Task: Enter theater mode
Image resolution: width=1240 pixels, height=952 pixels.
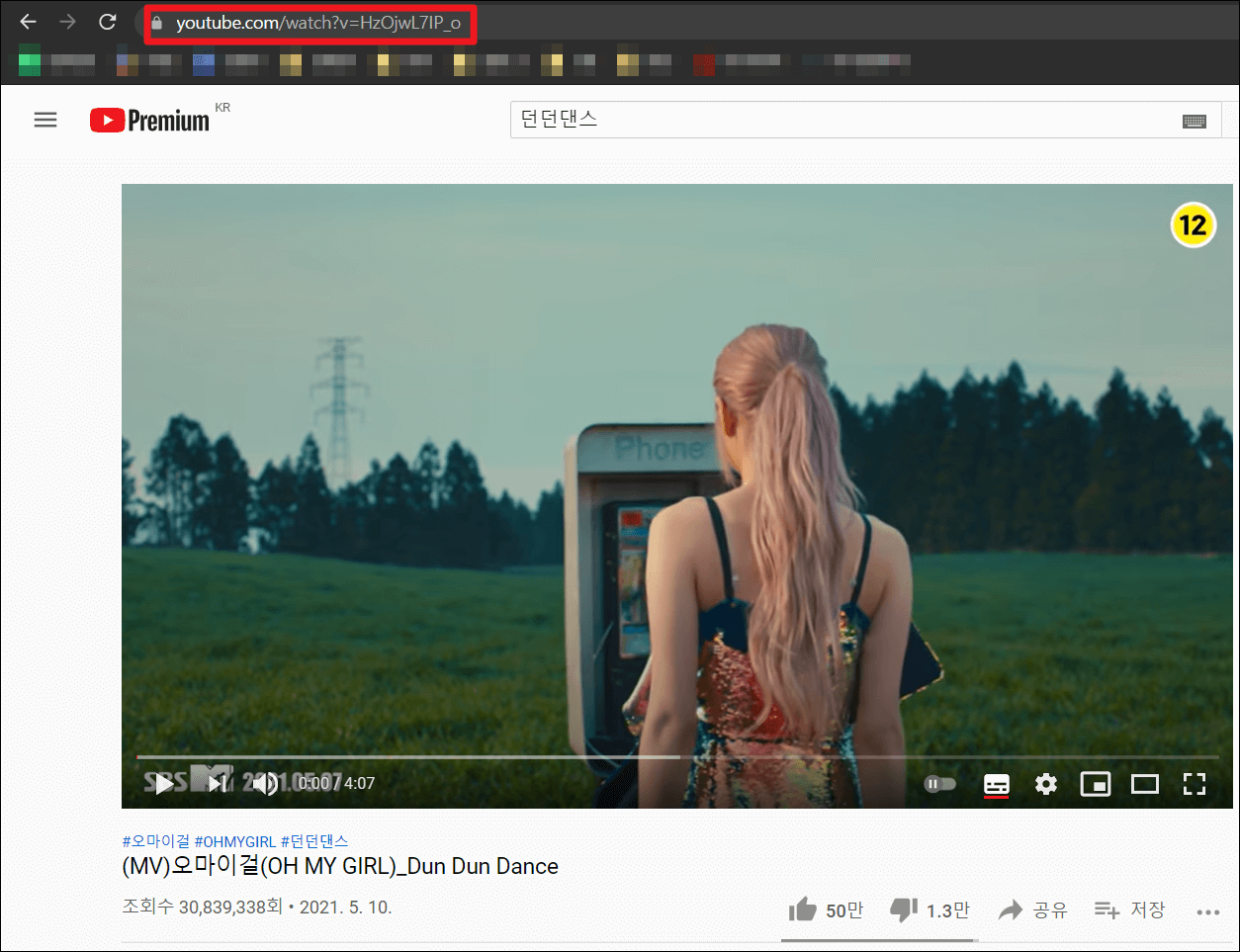Action: [1145, 783]
